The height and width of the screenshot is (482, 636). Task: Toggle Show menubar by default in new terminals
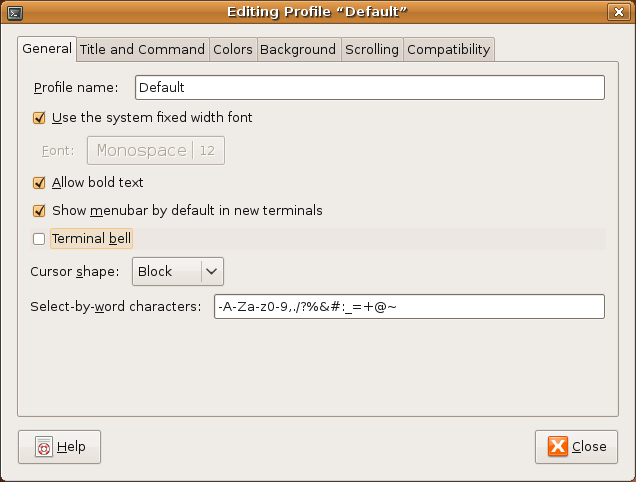point(40,211)
